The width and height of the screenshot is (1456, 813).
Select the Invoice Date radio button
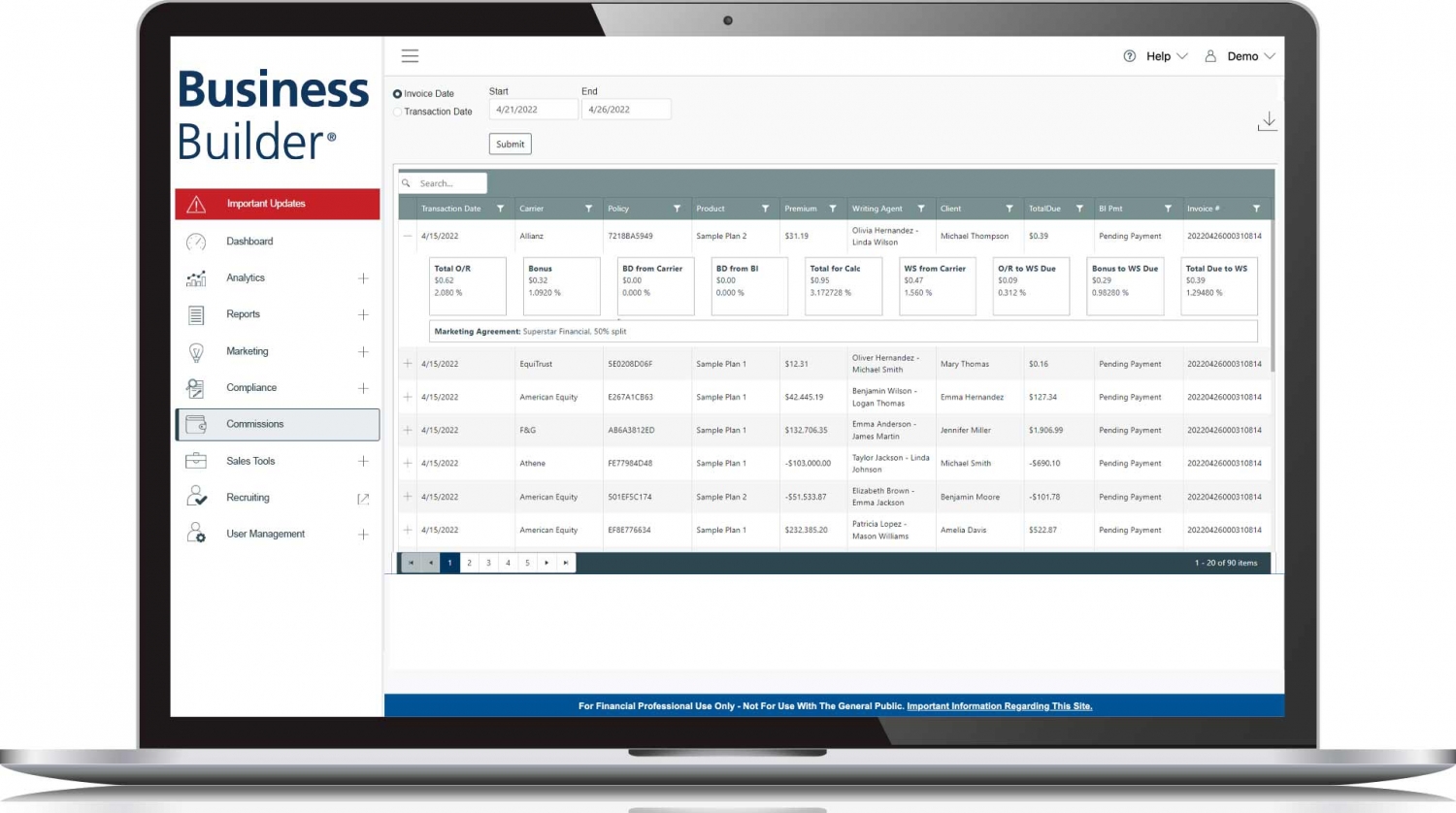tap(397, 92)
